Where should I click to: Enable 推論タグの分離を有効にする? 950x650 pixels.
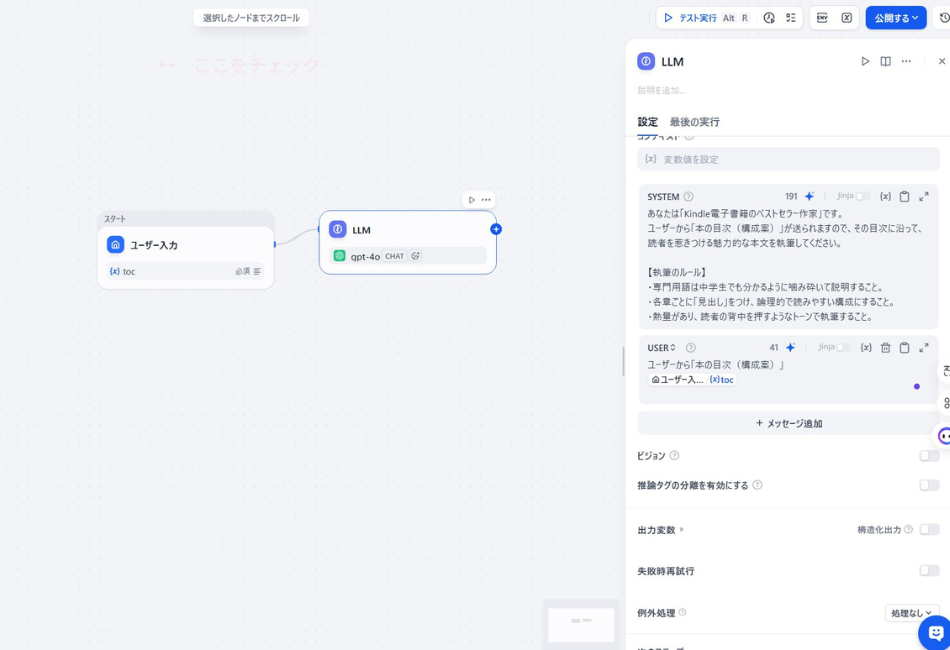[x=928, y=484]
